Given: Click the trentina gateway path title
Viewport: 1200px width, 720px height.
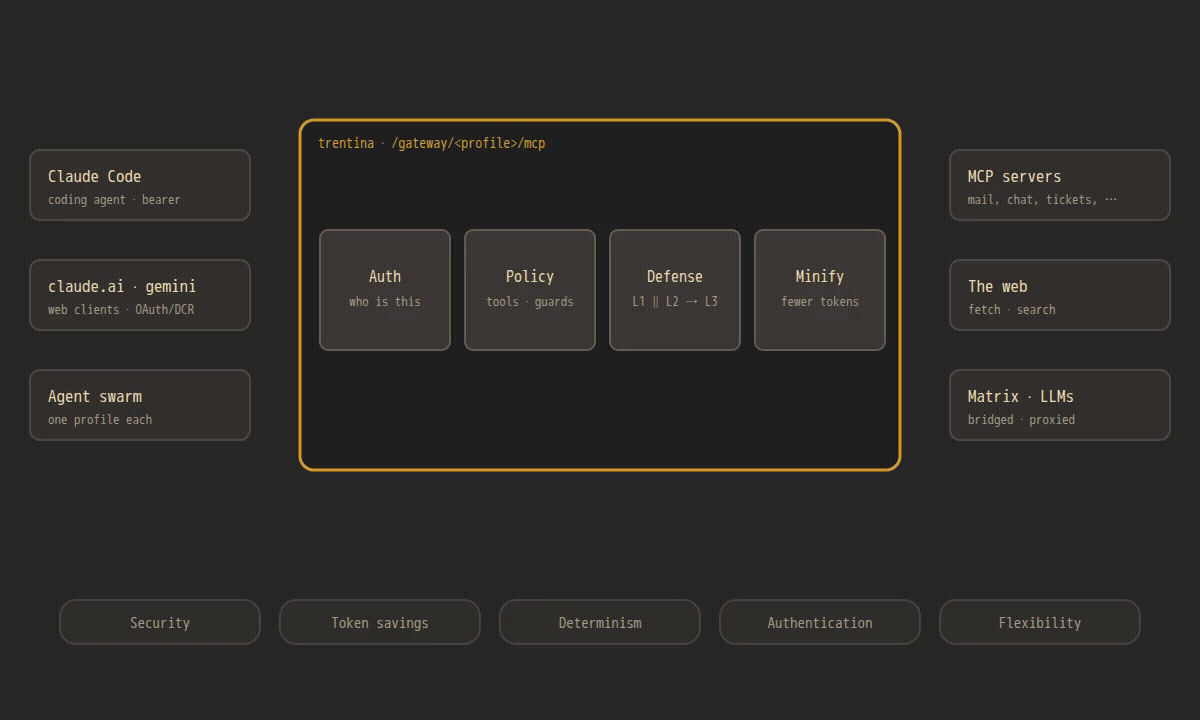Looking at the screenshot, I should tap(432, 143).
